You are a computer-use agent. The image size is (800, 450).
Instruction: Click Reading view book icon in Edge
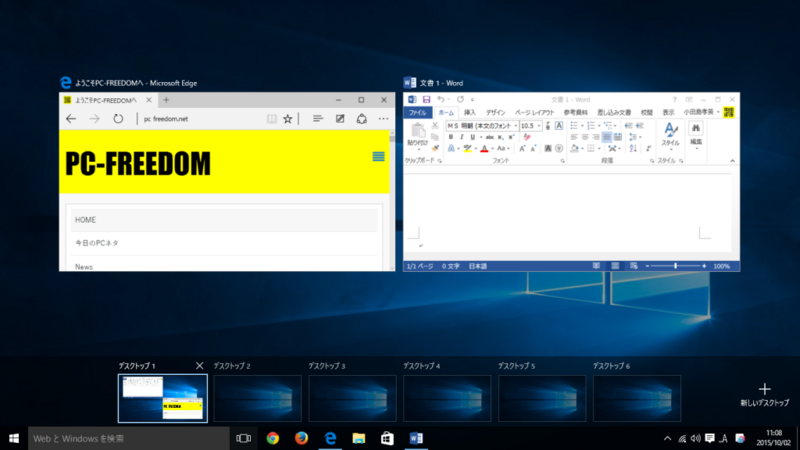tap(272, 119)
